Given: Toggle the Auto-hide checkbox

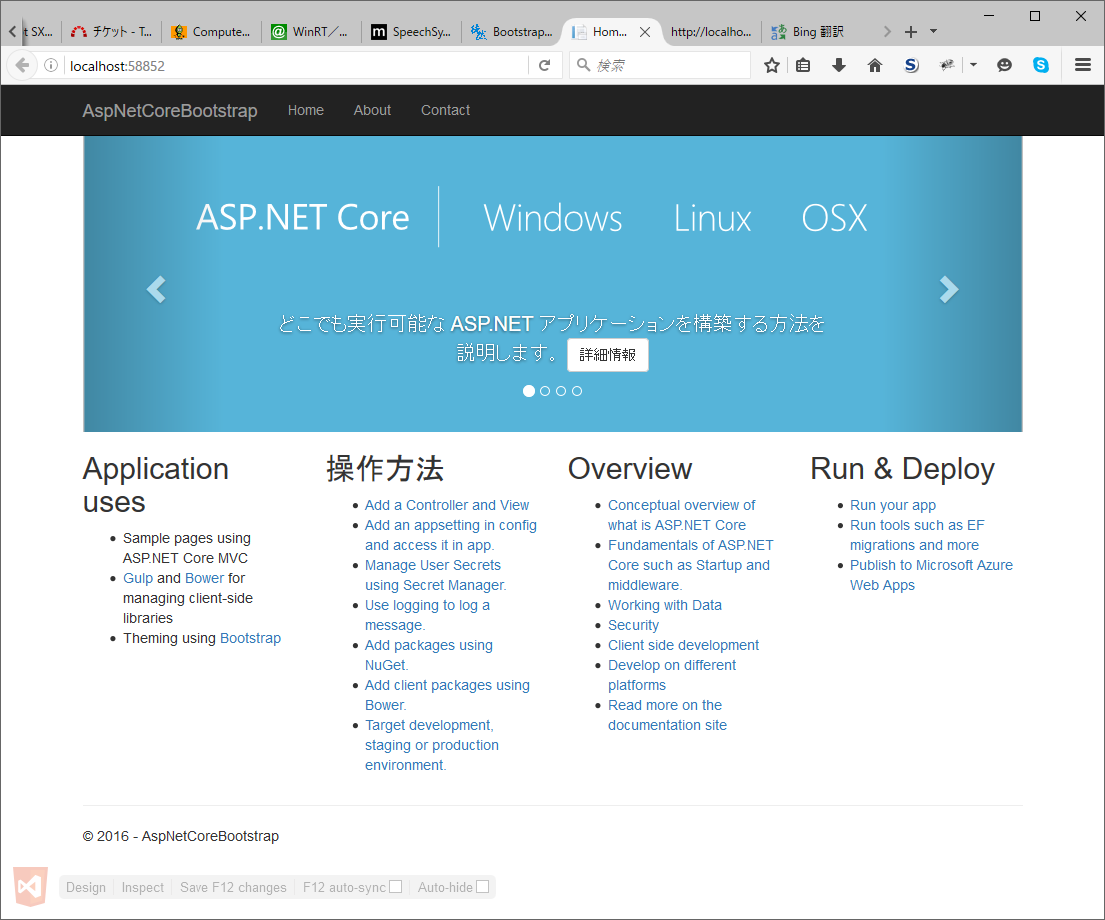Looking at the screenshot, I should point(482,886).
